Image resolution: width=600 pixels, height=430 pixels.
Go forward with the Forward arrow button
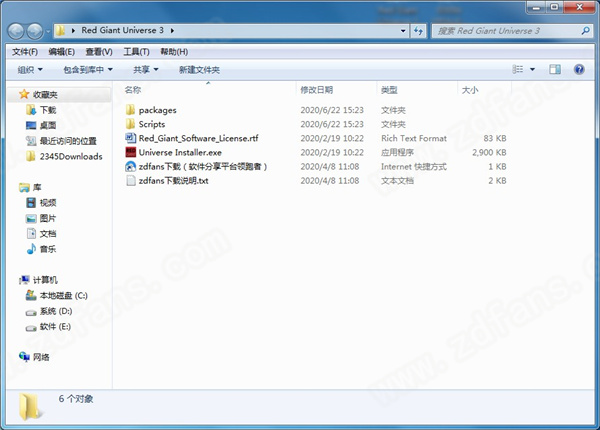(35, 31)
